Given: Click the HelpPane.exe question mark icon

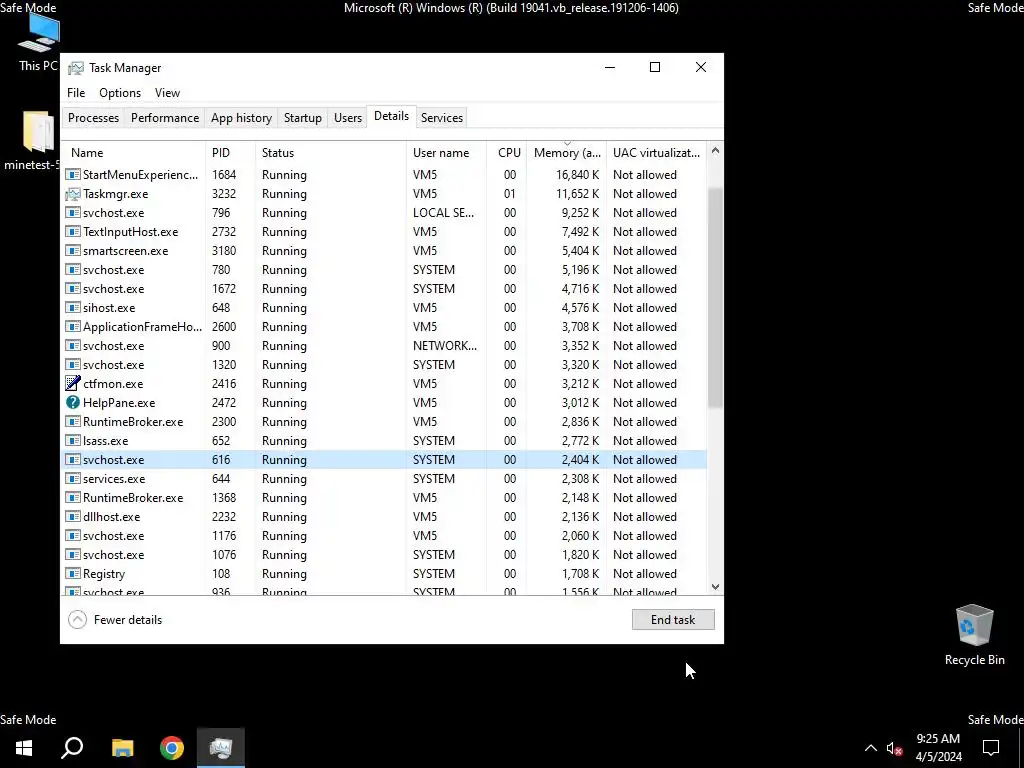Looking at the screenshot, I should (72, 403).
